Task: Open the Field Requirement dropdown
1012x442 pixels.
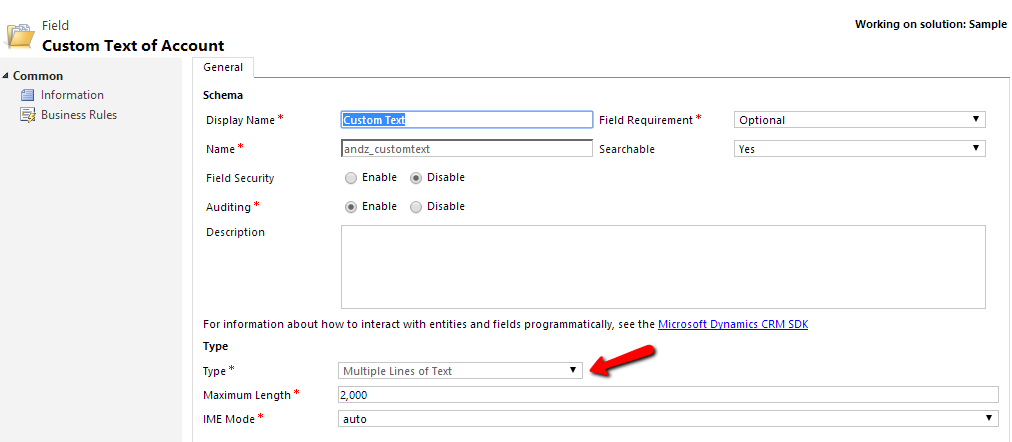Action: [x=859, y=120]
